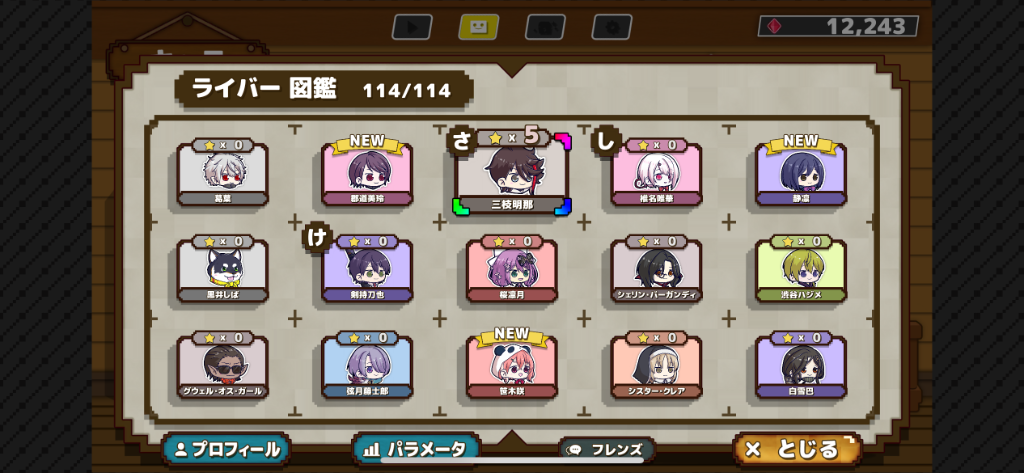This screenshot has width=1024, height=473.
Task: Tap the red gem currency counter
Action: [x=838, y=26]
